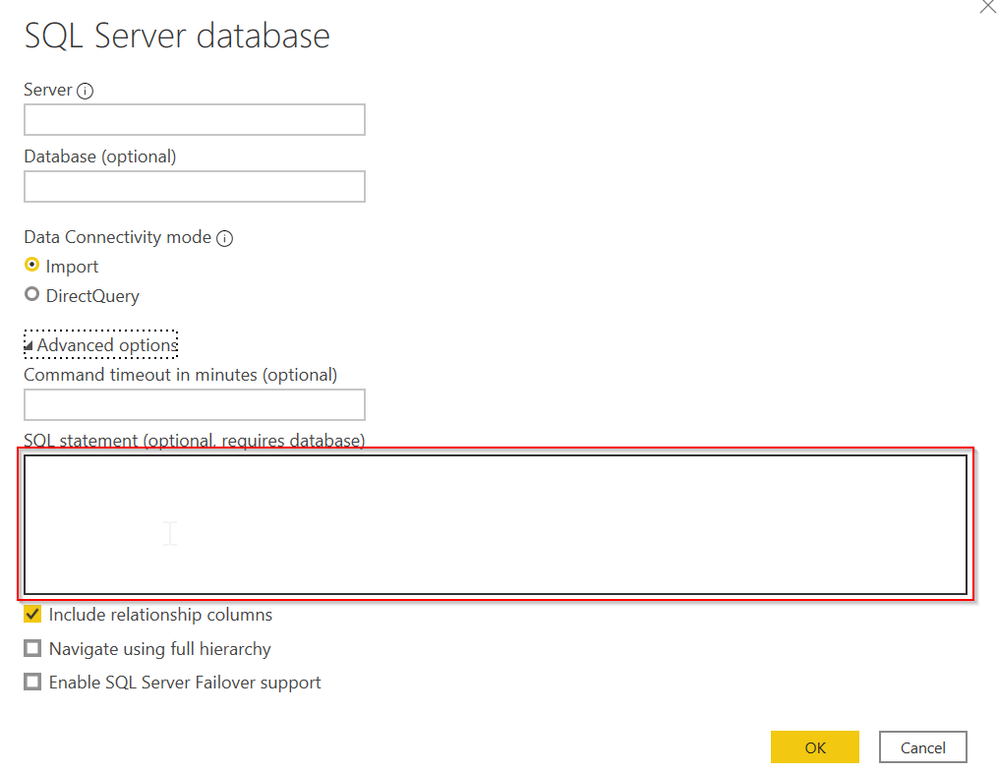Viewport: 998px width, 782px height.
Task: Click the OK button
Action: 815,747
